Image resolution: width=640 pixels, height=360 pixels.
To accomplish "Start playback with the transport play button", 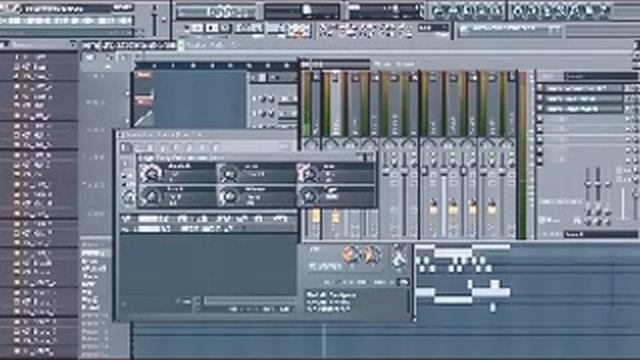I will tap(198, 28).
